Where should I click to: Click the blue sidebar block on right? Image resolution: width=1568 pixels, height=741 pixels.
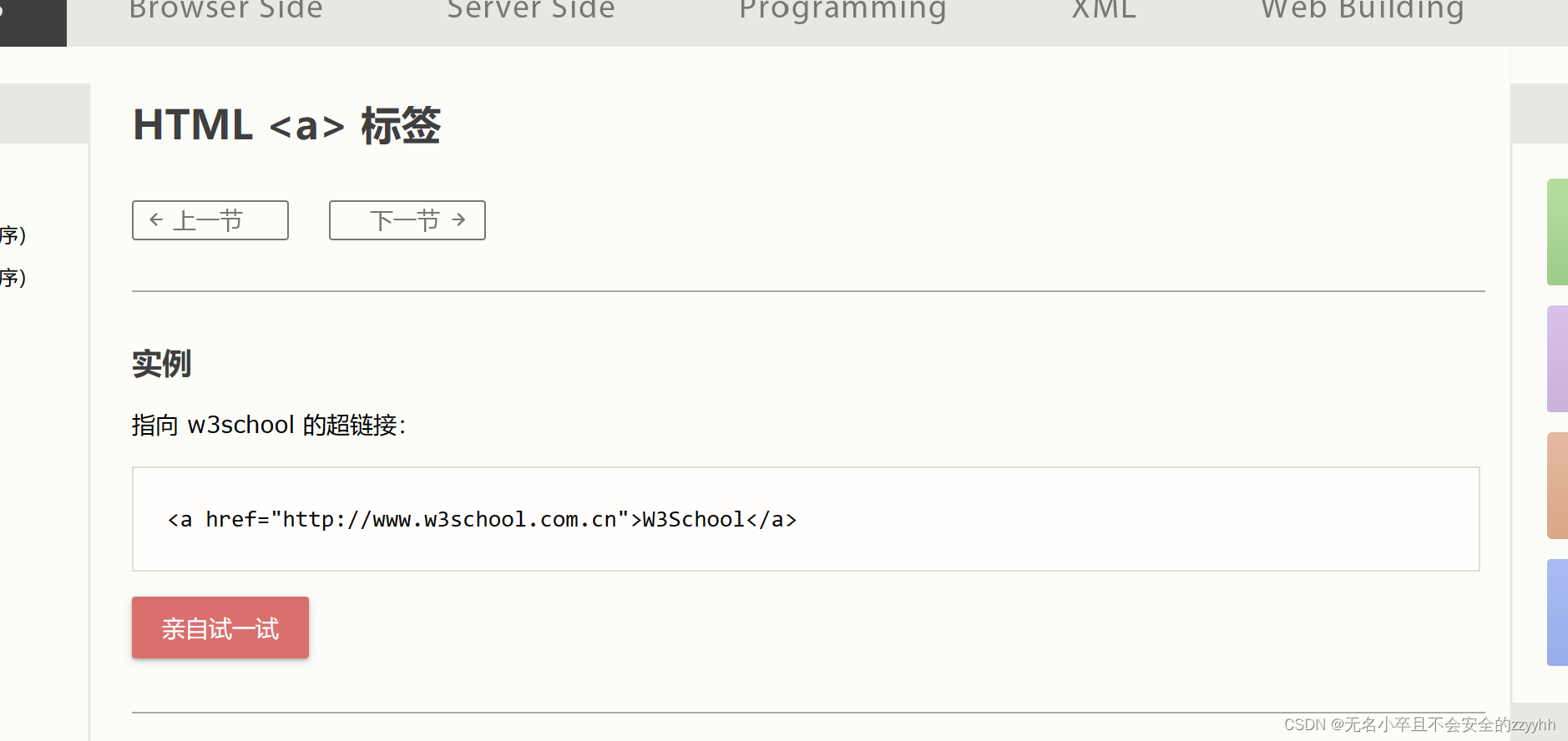pos(1557,612)
